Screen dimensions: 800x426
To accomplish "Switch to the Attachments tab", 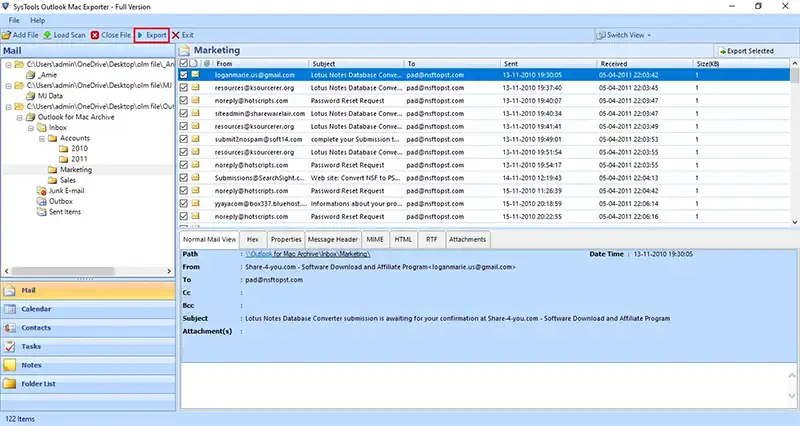I will click(x=467, y=239).
